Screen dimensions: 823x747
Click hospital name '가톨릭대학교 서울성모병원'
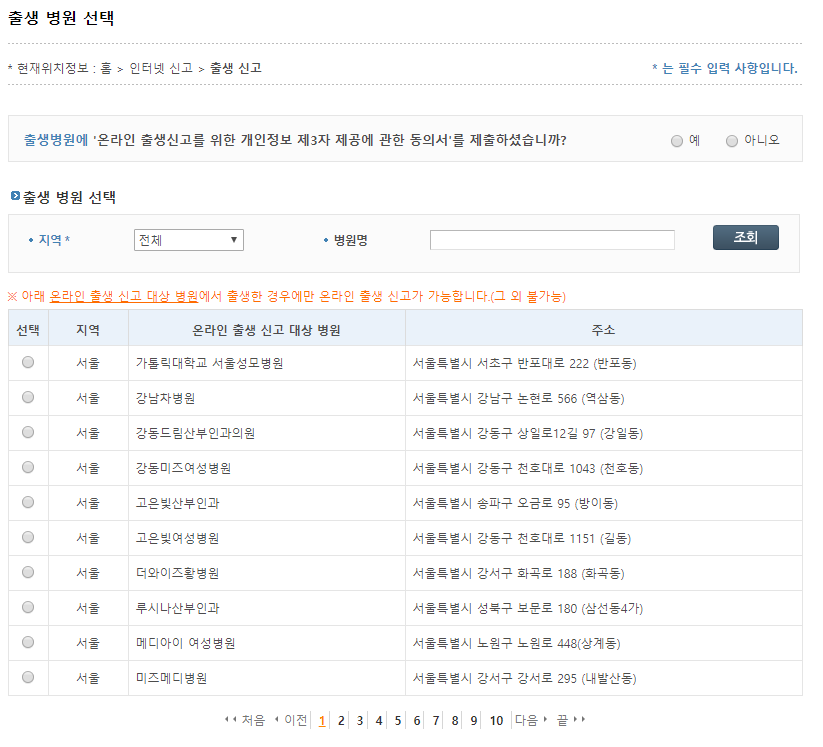click(x=209, y=363)
